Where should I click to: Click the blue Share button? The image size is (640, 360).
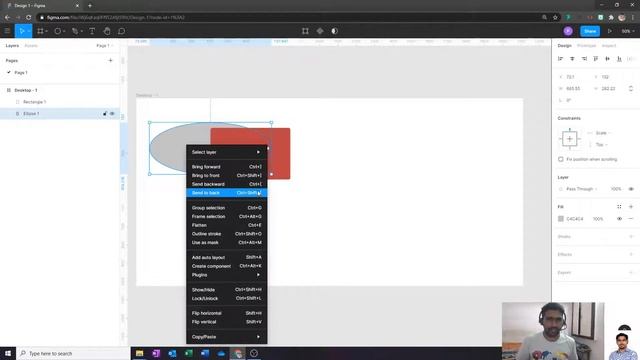590,31
